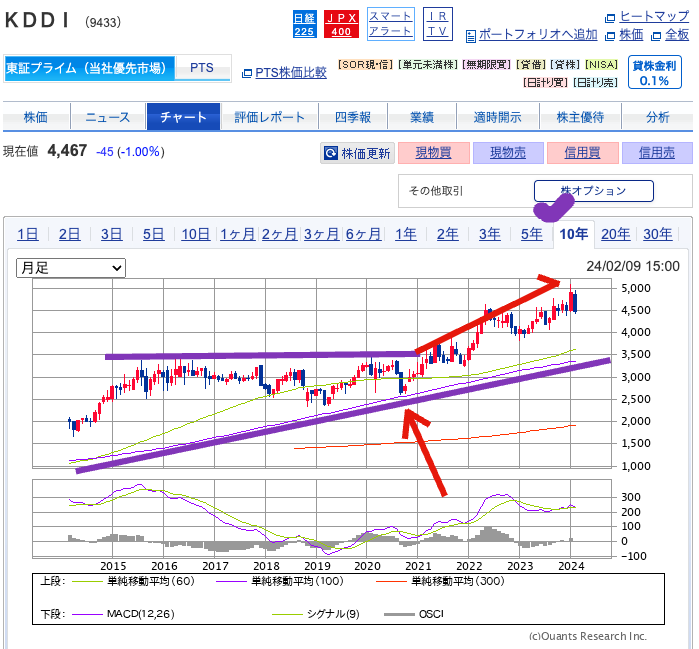
Task: Set chart period to 3ヶ月
Action: pos(321,234)
